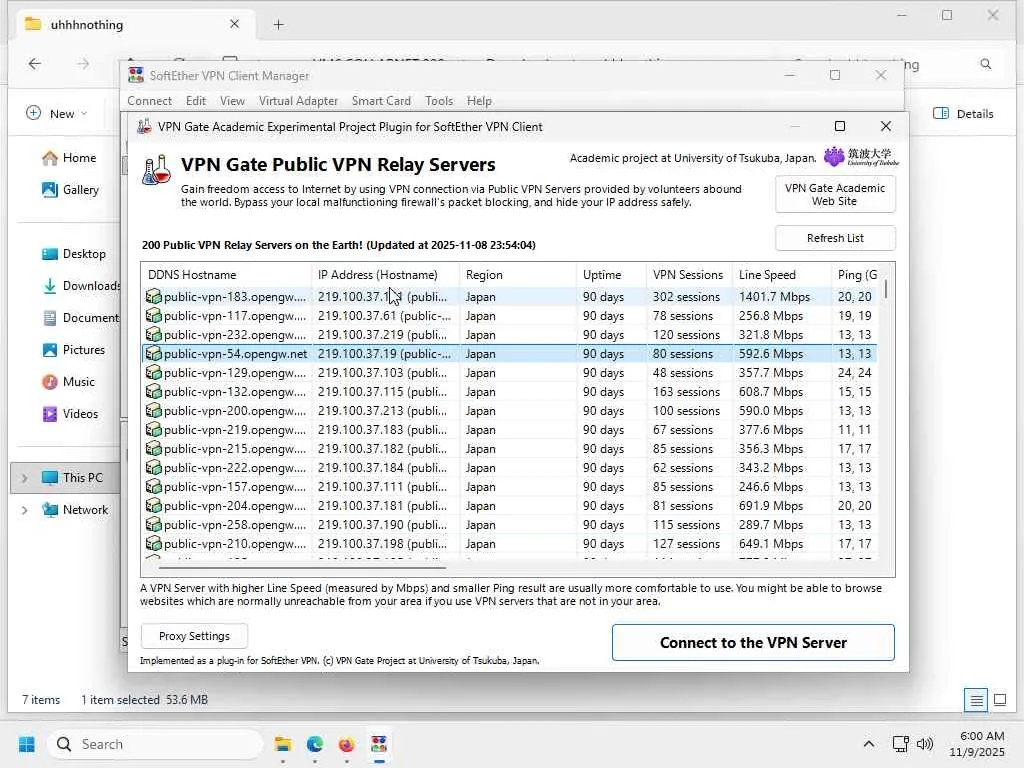This screenshot has width=1024, height=768.
Task: Switch Explorer to details list view
Action: 976,701
